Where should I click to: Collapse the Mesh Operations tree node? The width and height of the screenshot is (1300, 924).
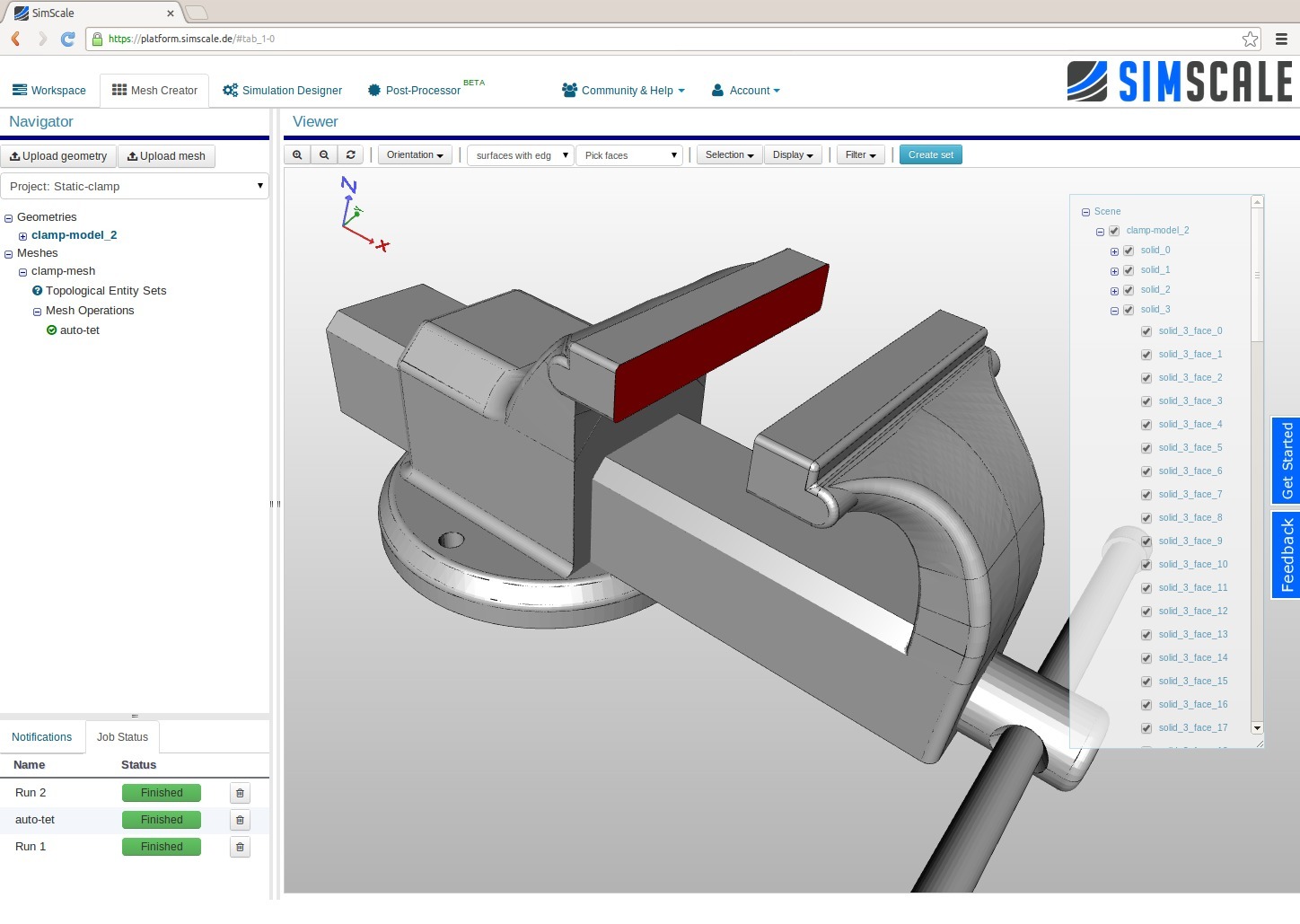tap(37, 312)
